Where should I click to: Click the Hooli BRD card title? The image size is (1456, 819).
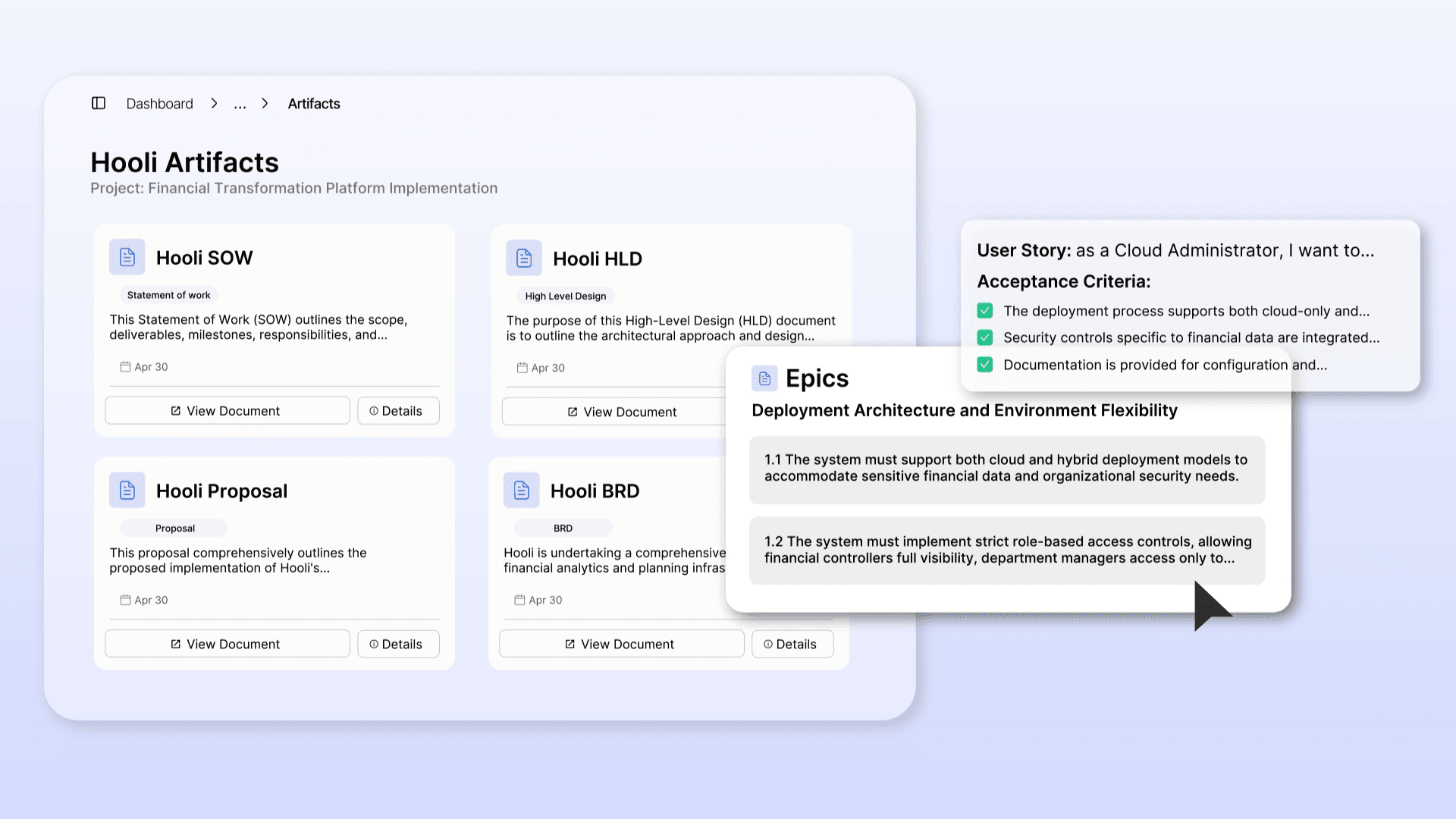pyautogui.click(x=595, y=491)
